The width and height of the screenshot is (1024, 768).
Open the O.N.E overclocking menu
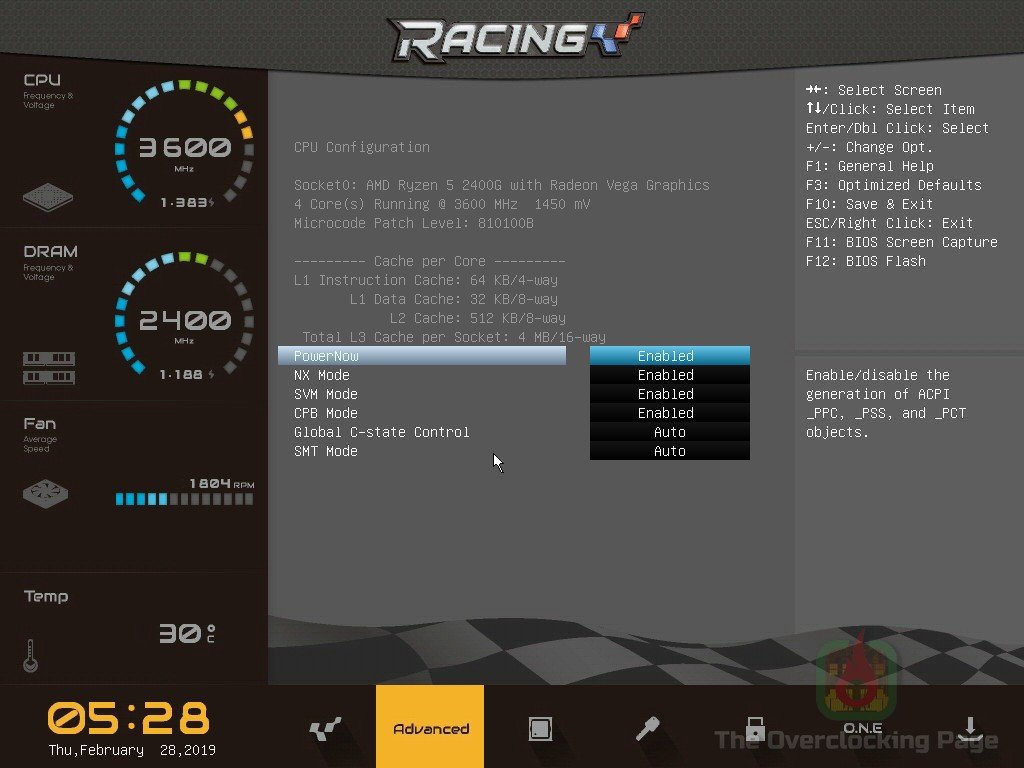(862, 727)
